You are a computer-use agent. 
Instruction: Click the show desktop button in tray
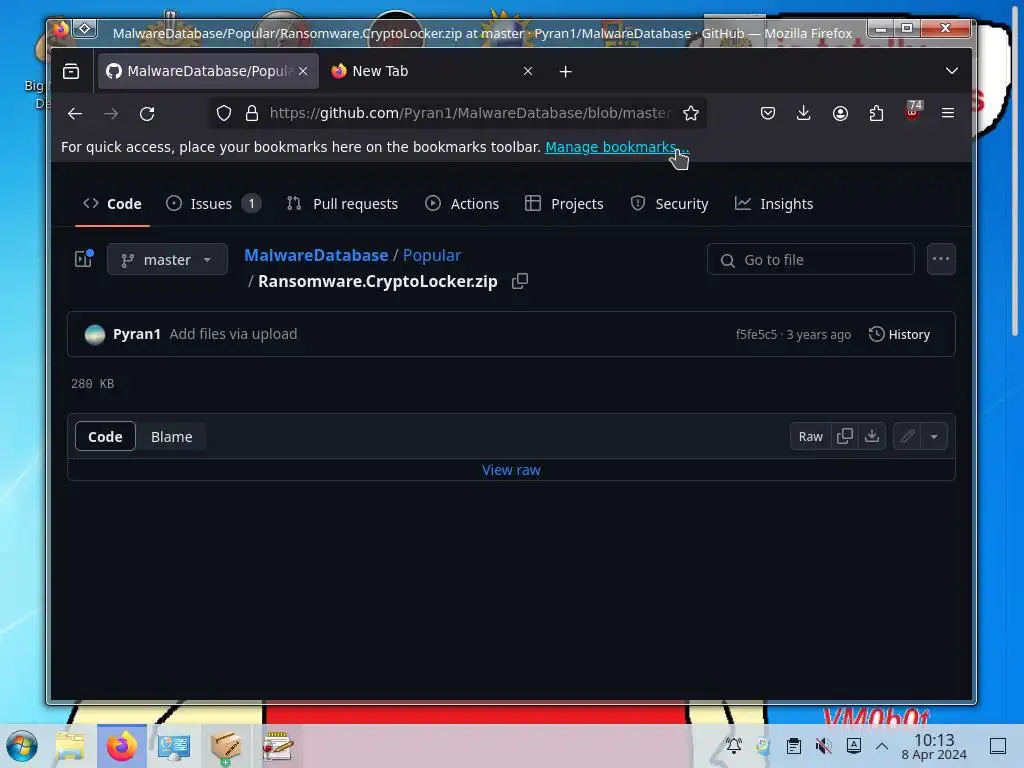(x=998, y=746)
